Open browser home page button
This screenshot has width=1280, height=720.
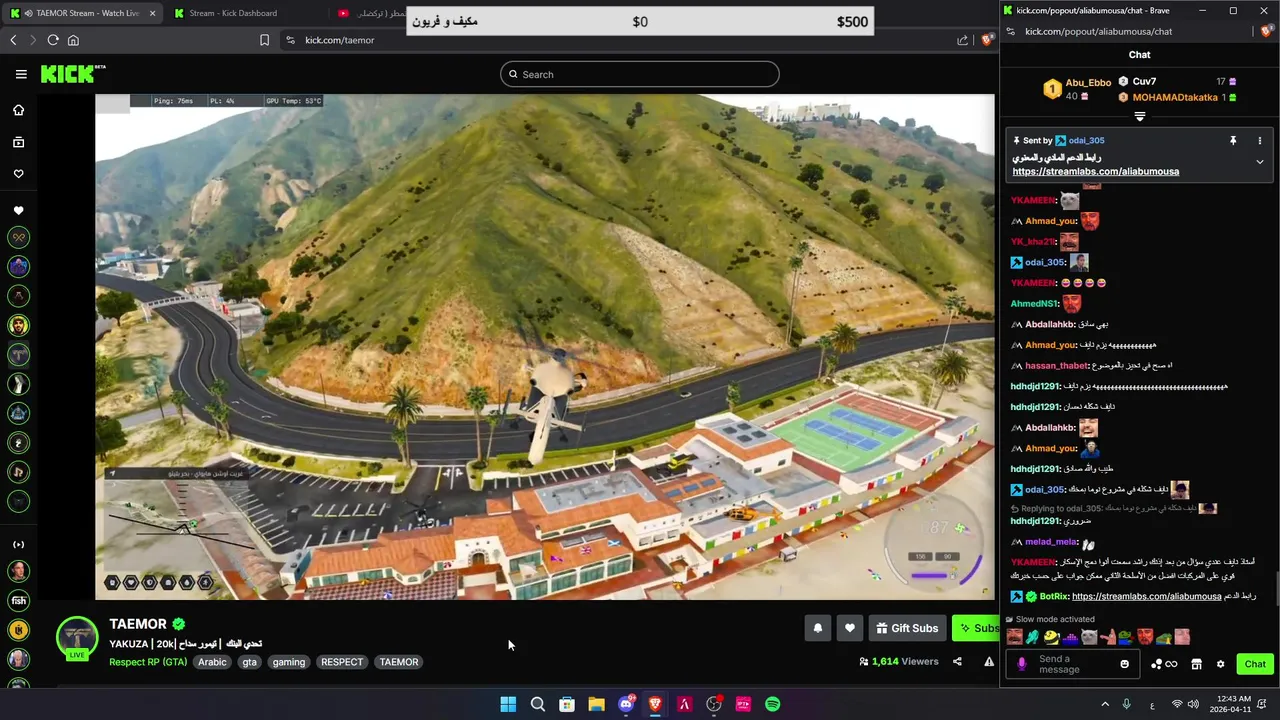[73, 40]
